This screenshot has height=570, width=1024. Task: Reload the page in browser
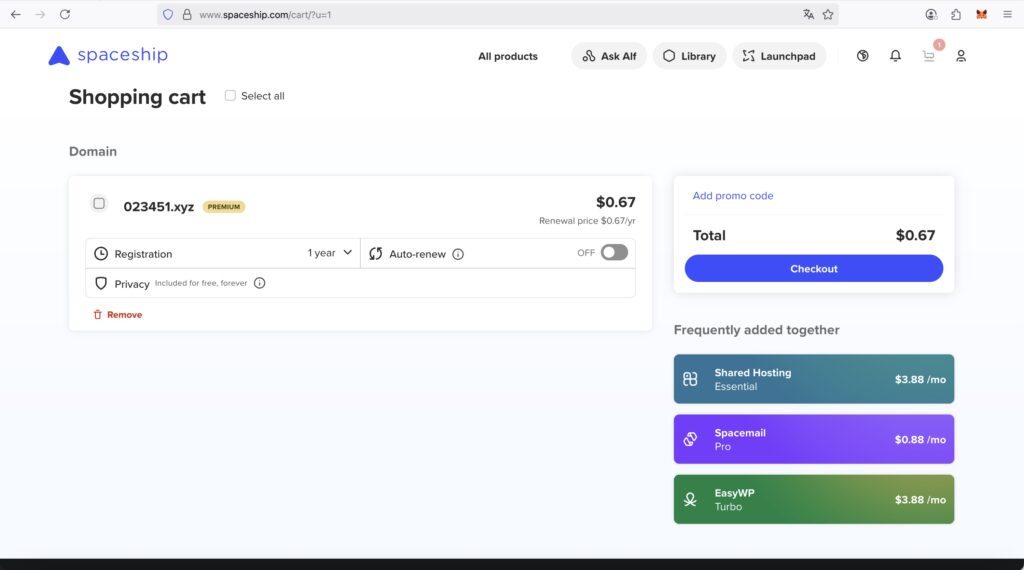[65, 14]
